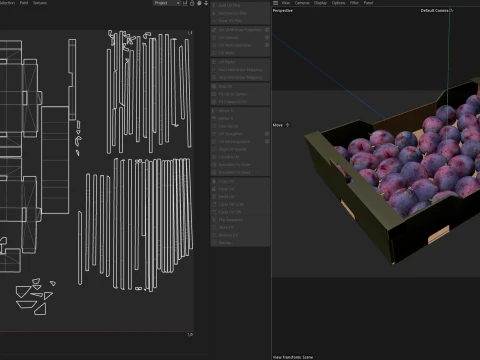Click the Mirror V icon

(x=214, y=118)
